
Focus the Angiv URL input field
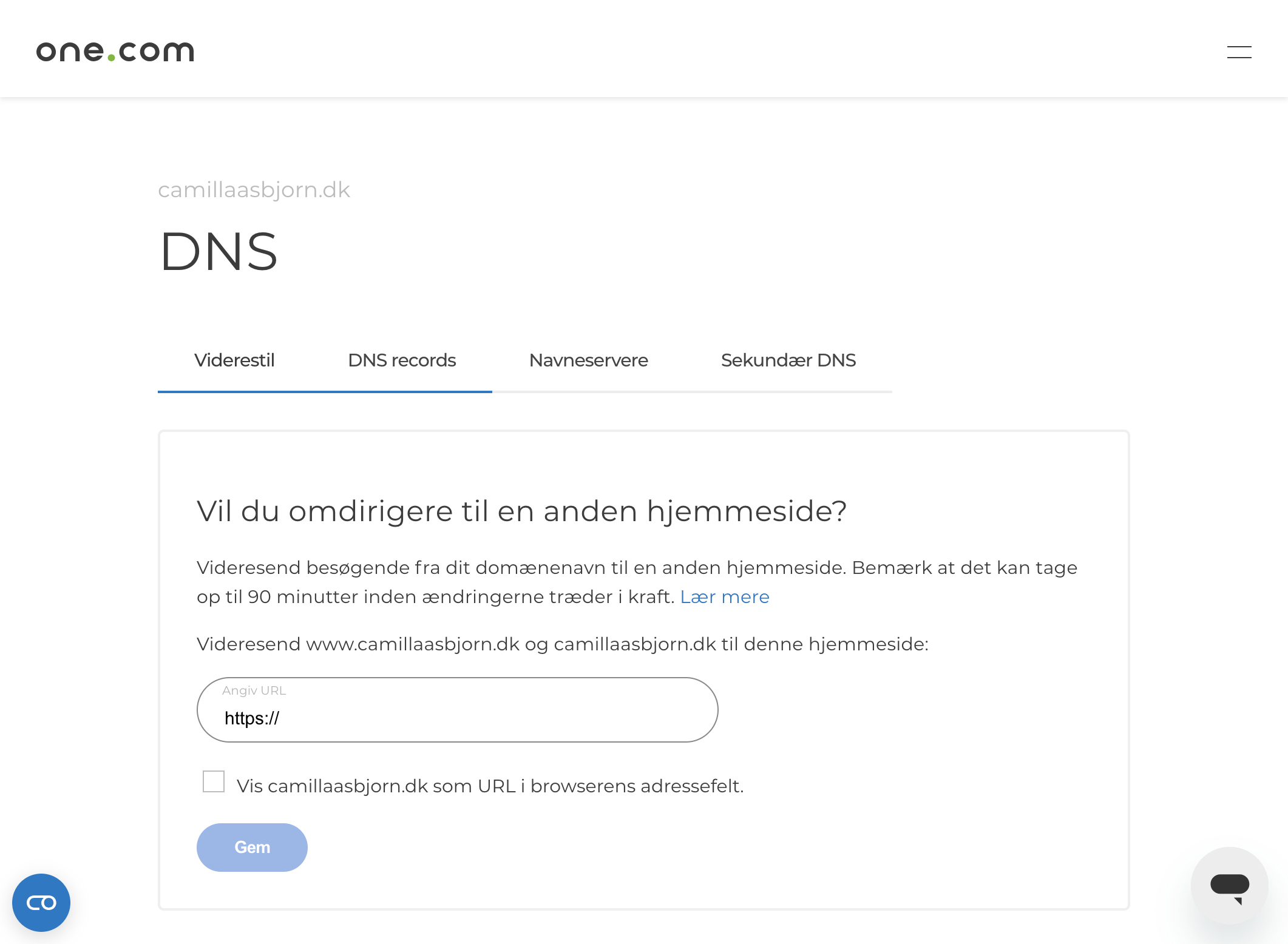point(458,710)
